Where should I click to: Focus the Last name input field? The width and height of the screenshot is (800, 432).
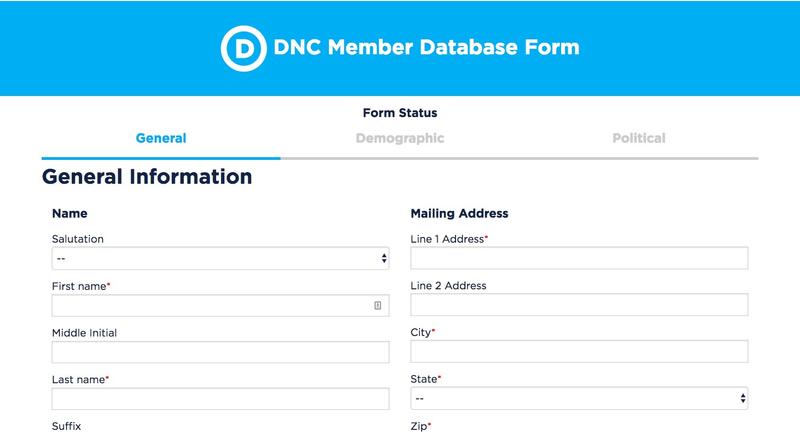tap(220, 399)
